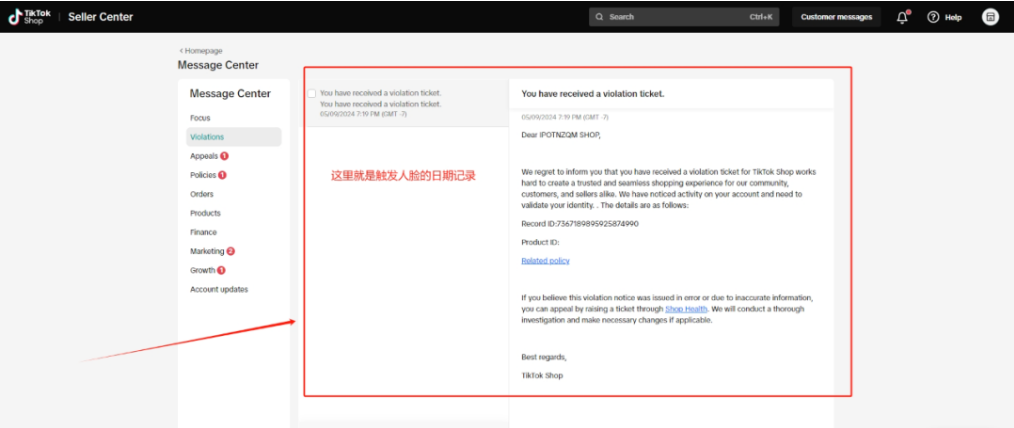Image resolution: width=1014 pixels, height=428 pixels.
Task: Click the TikTok Shop logo
Action: 30,16
